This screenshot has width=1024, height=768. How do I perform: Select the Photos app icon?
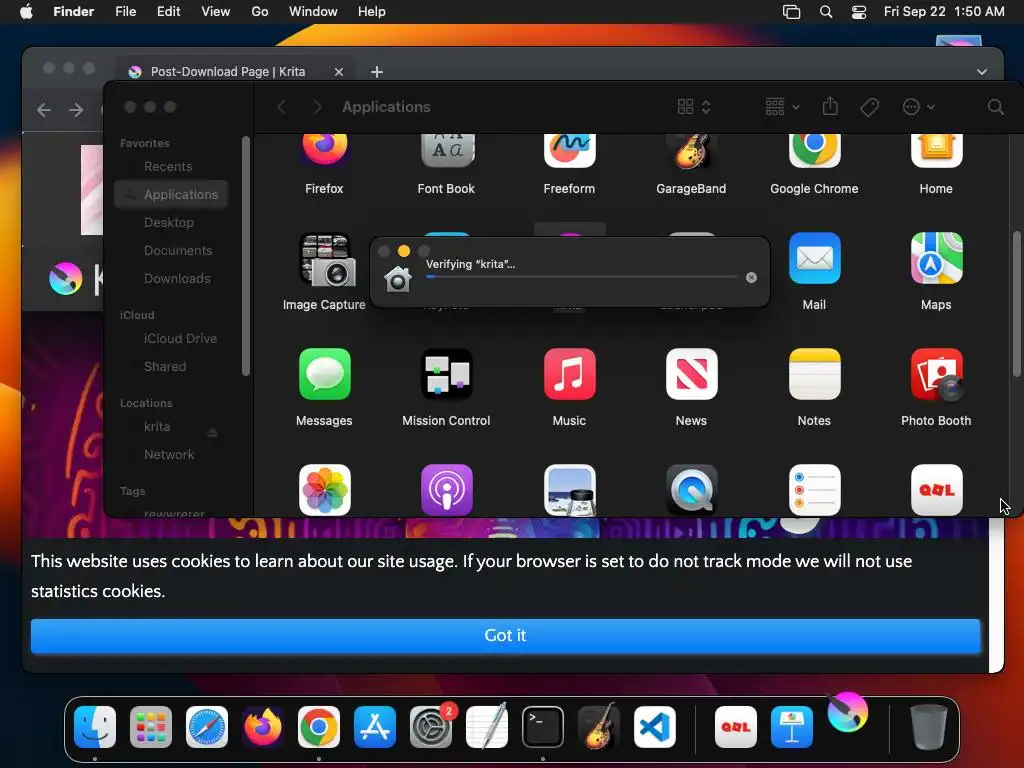[325, 490]
